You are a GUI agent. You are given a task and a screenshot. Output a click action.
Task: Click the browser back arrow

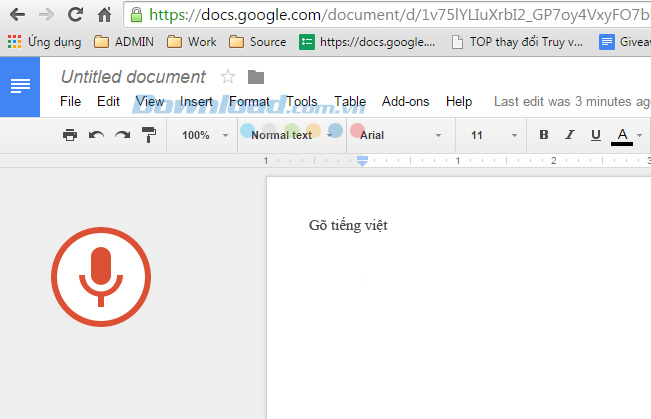17,15
